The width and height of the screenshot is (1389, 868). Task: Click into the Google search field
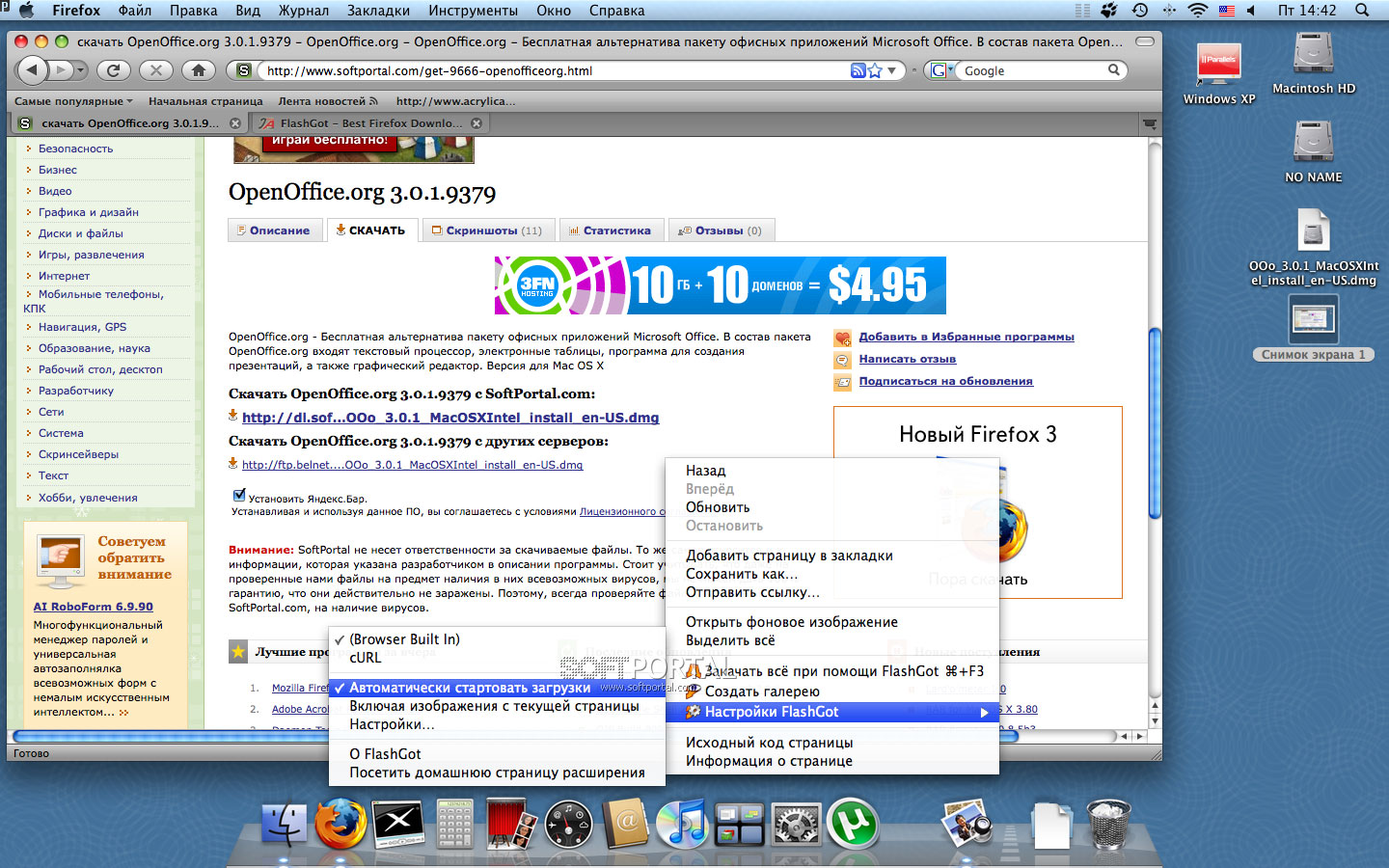tap(1032, 70)
